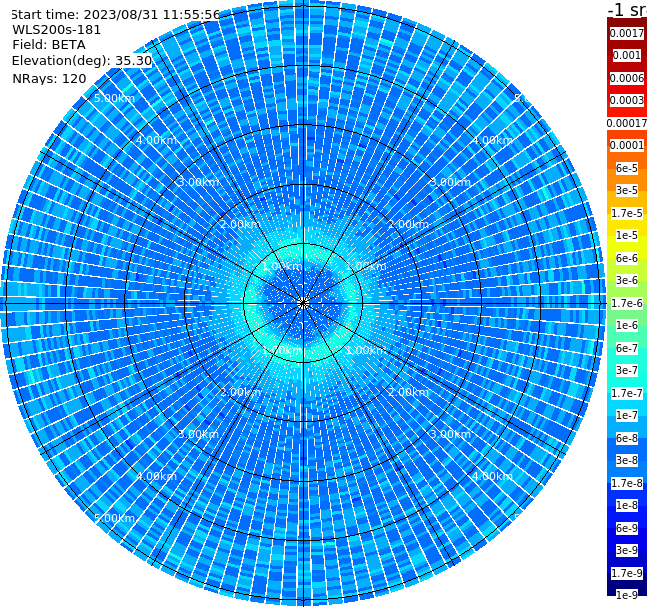This screenshot has height=607, width=647.
Task: Select the 3e-8 colorbar value
Action: point(627,460)
